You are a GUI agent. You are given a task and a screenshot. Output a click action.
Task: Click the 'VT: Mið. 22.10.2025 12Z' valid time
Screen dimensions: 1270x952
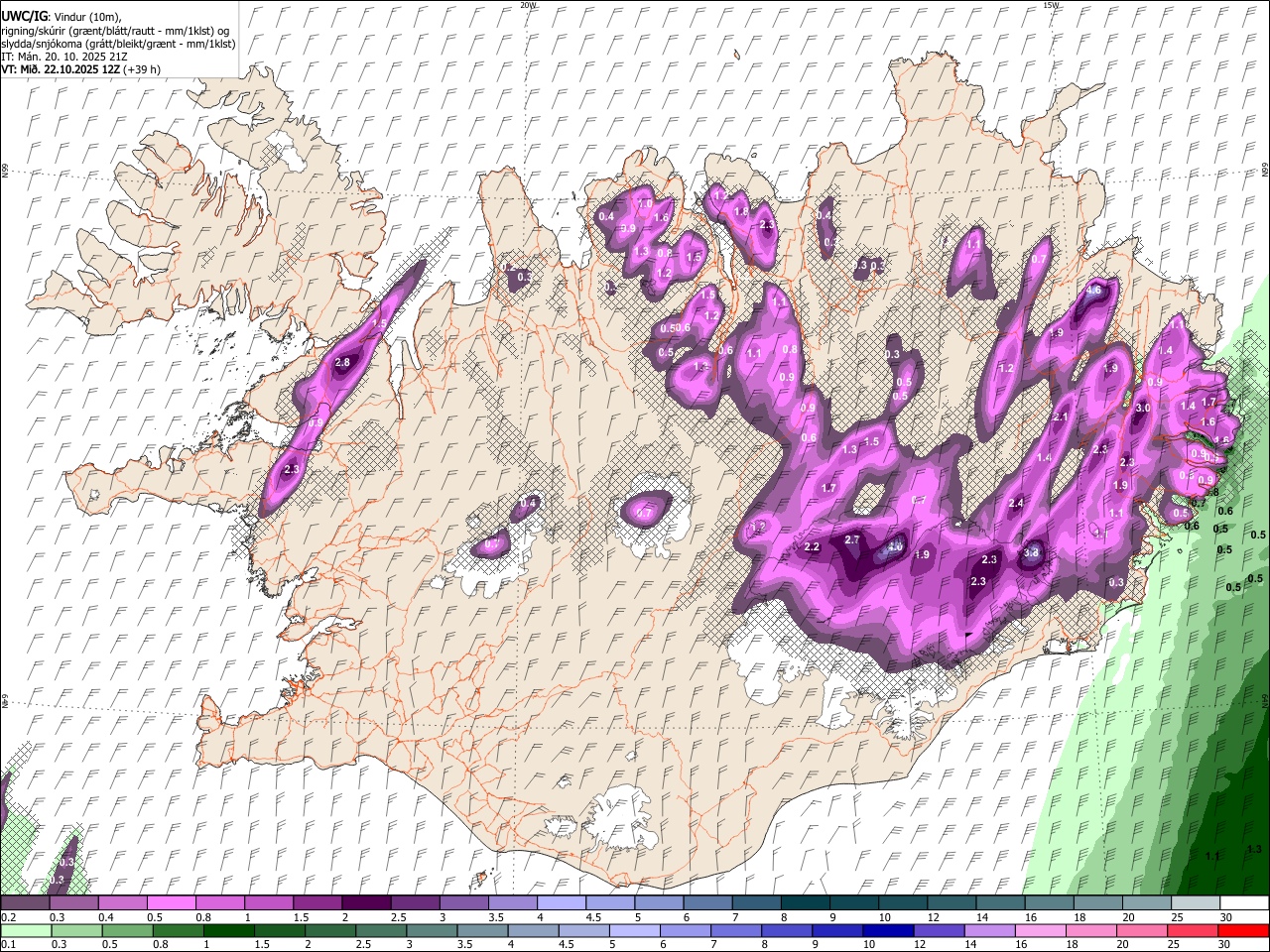[x=61, y=69]
